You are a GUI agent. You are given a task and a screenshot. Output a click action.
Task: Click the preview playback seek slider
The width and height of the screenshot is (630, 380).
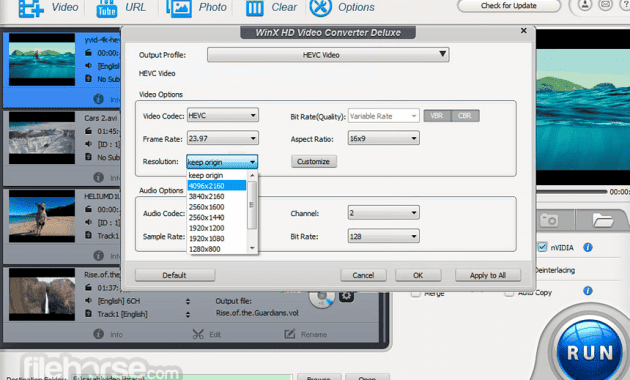571,192
